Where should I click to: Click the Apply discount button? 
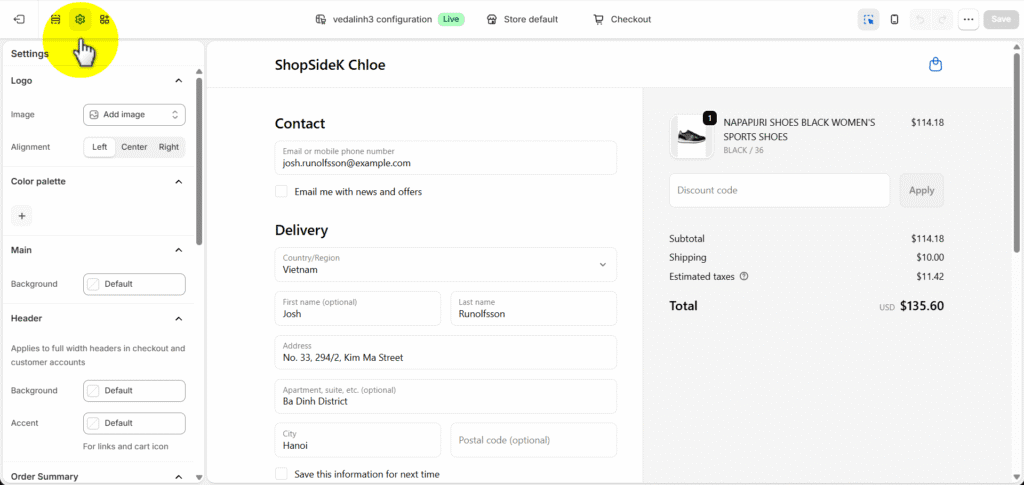pyautogui.click(x=921, y=191)
